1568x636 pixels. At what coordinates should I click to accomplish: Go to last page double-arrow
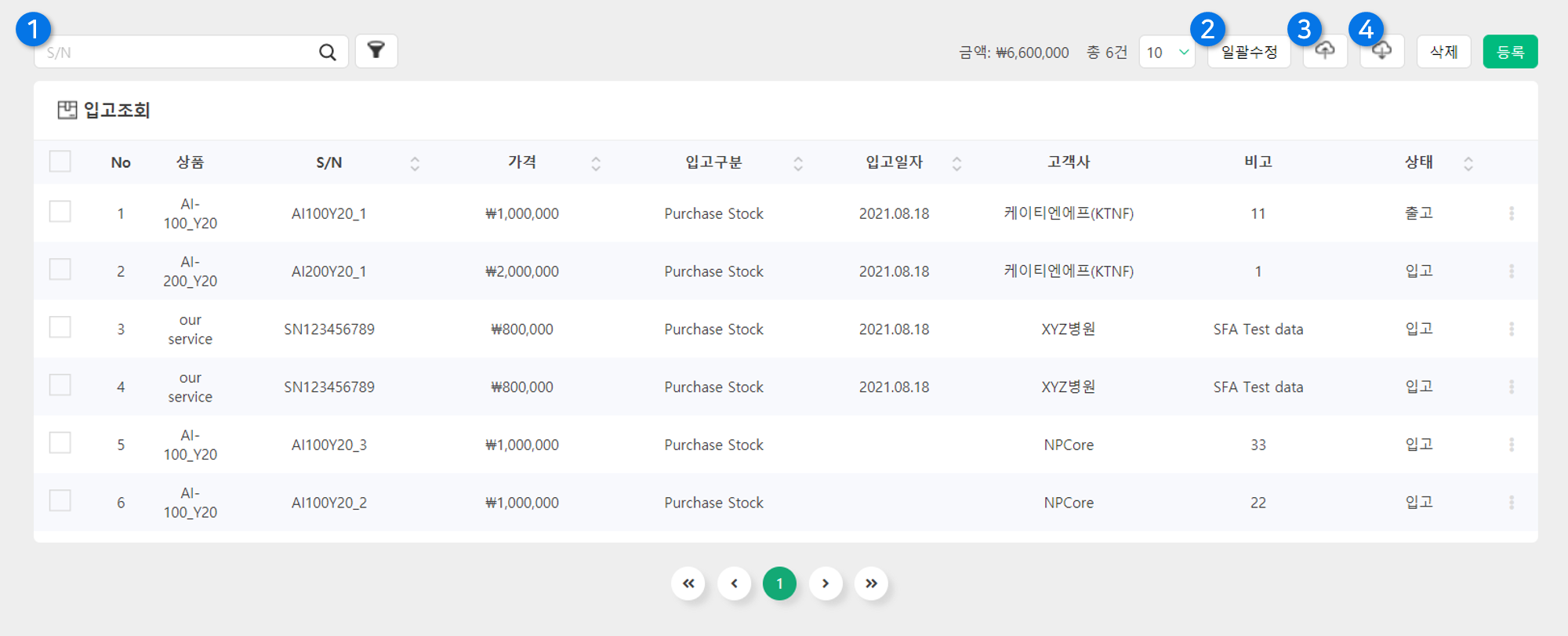(x=871, y=583)
